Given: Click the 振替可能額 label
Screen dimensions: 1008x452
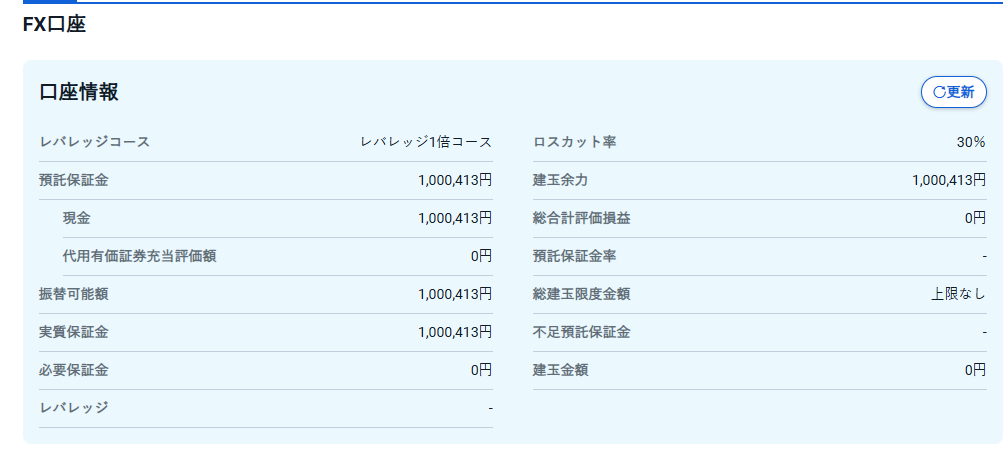Looking at the screenshot, I should pos(73,294).
